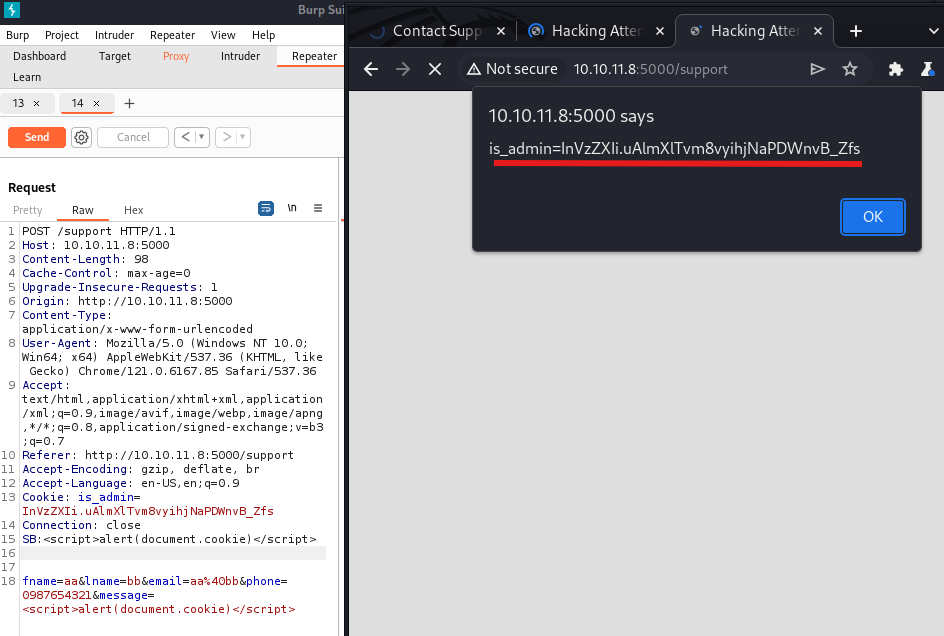Add a new Repeater tab with plus
Viewport: 944px width, 636px height.
(x=129, y=104)
